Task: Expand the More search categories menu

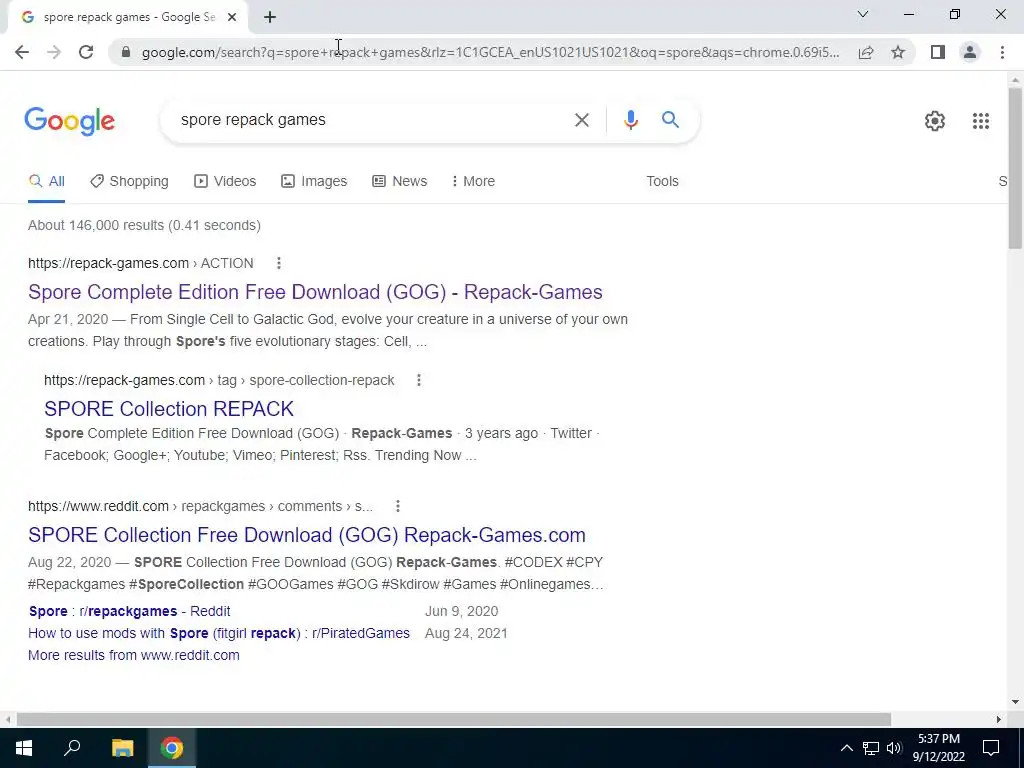Action: click(x=473, y=182)
